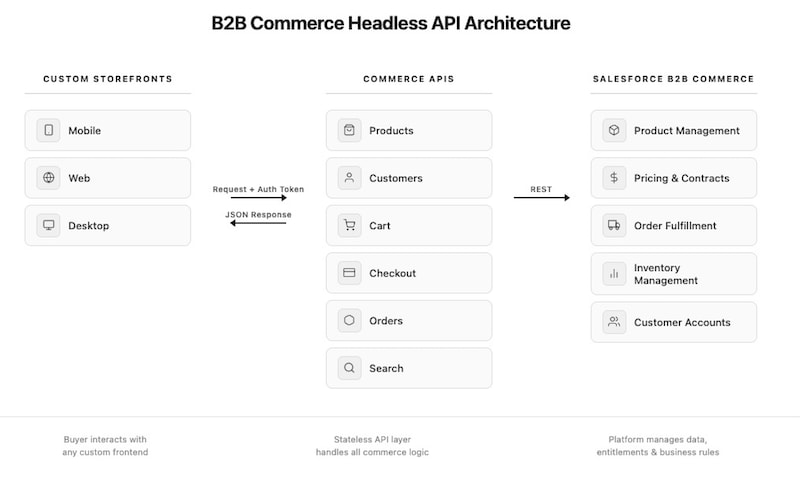Viewport: 800px width, 477px height.
Task: Click the CUSTOM STOREFRONTS column heading
Action: click(x=108, y=79)
